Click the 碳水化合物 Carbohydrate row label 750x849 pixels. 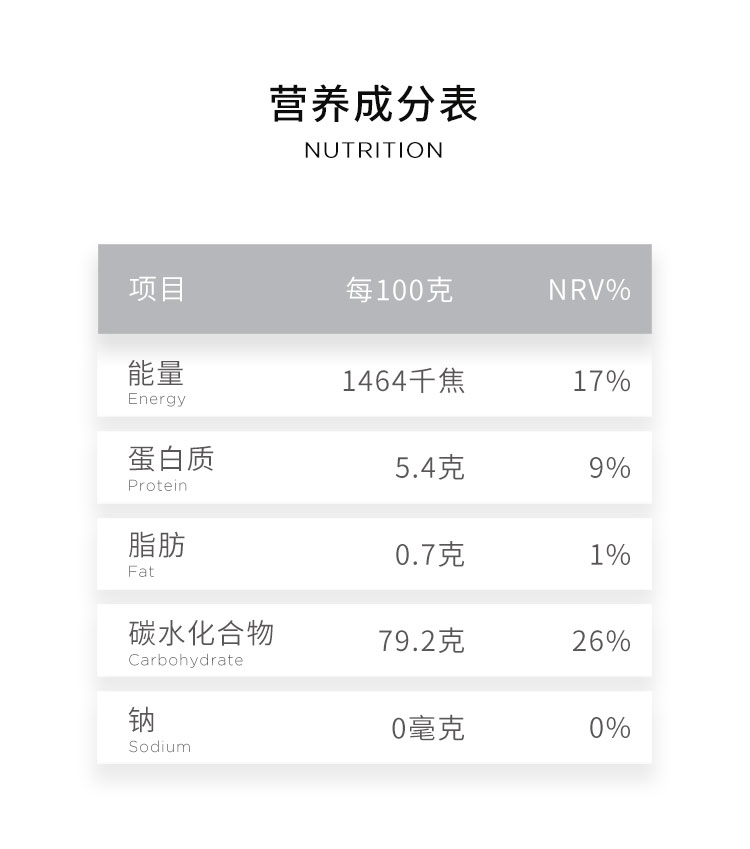click(201, 642)
